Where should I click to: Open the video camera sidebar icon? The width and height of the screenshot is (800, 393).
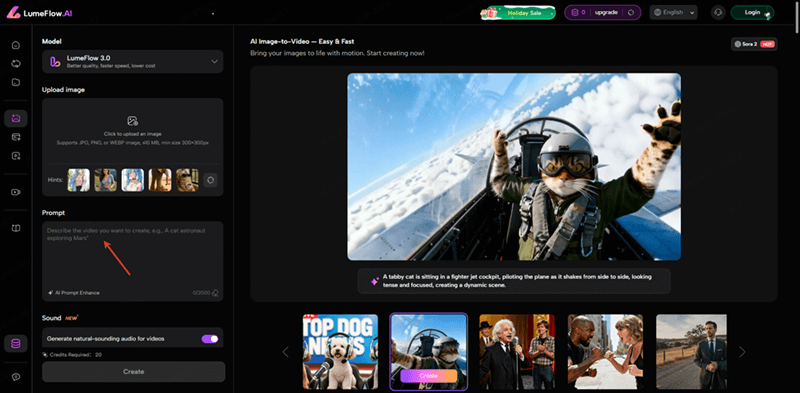(x=16, y=192)
